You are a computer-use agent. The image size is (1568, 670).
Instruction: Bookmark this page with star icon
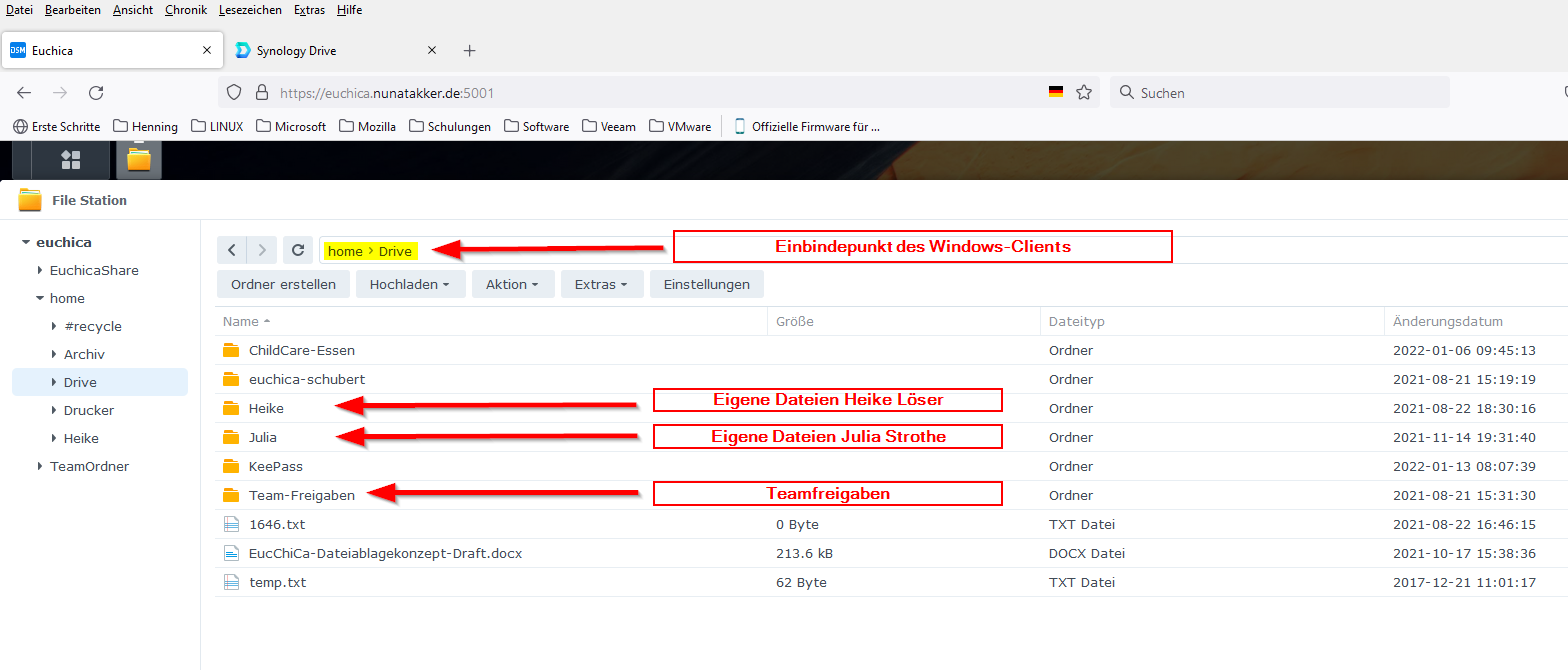pos(1083,93)
